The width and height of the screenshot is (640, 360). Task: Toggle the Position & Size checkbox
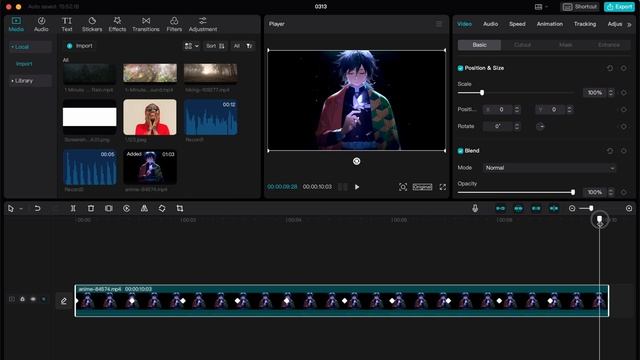[460, 68]
